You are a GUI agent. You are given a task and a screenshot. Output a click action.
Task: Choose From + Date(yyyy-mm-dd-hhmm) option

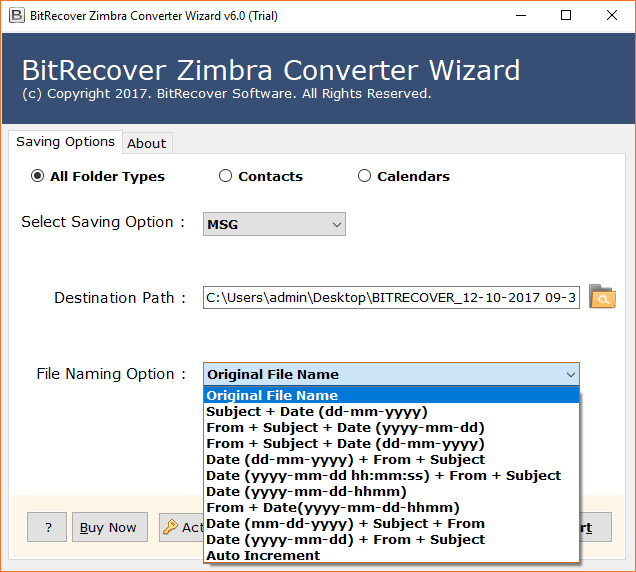click(391, 507)
